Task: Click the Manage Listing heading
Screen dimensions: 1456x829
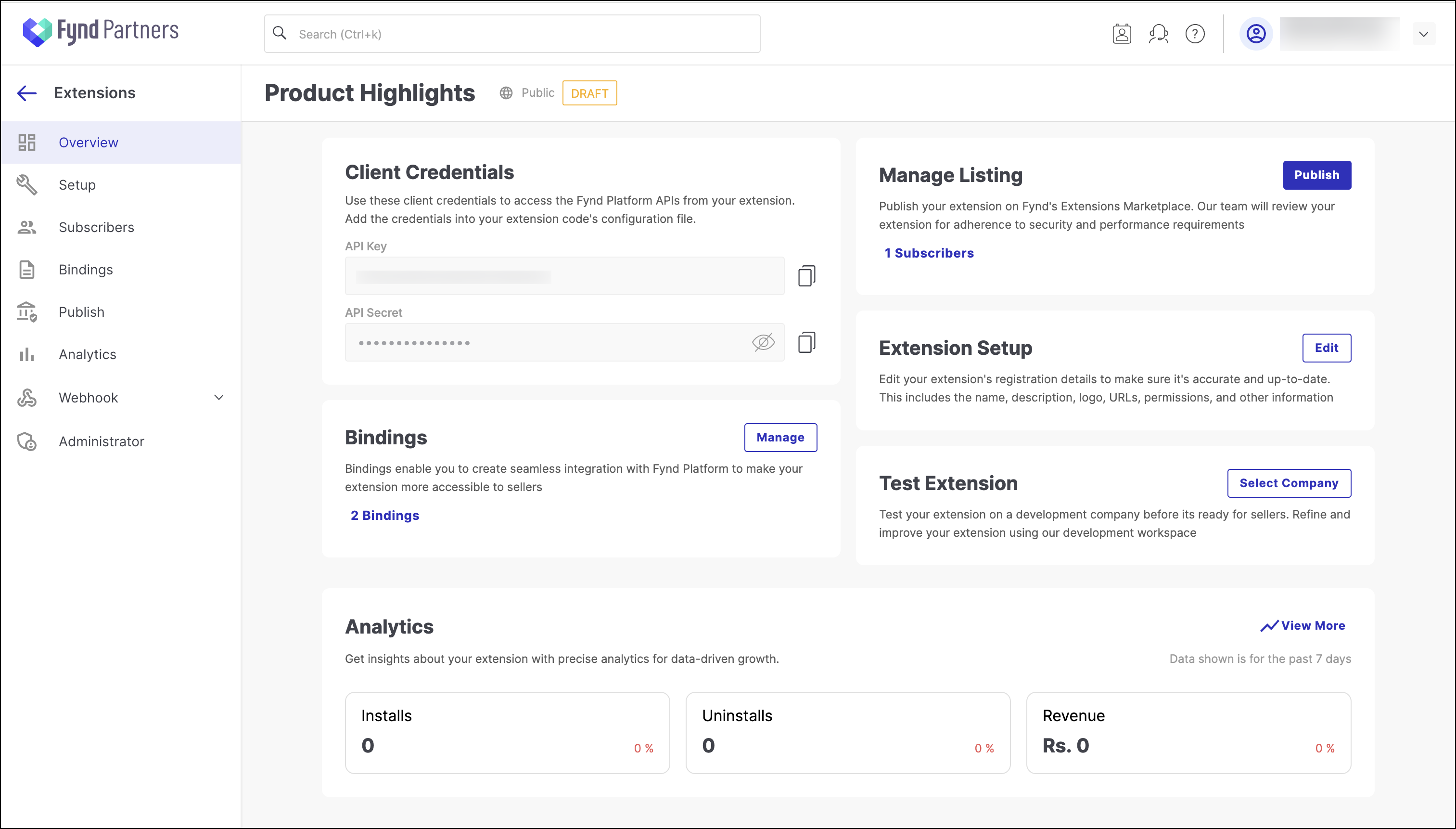Action: [x=950, y=175]
